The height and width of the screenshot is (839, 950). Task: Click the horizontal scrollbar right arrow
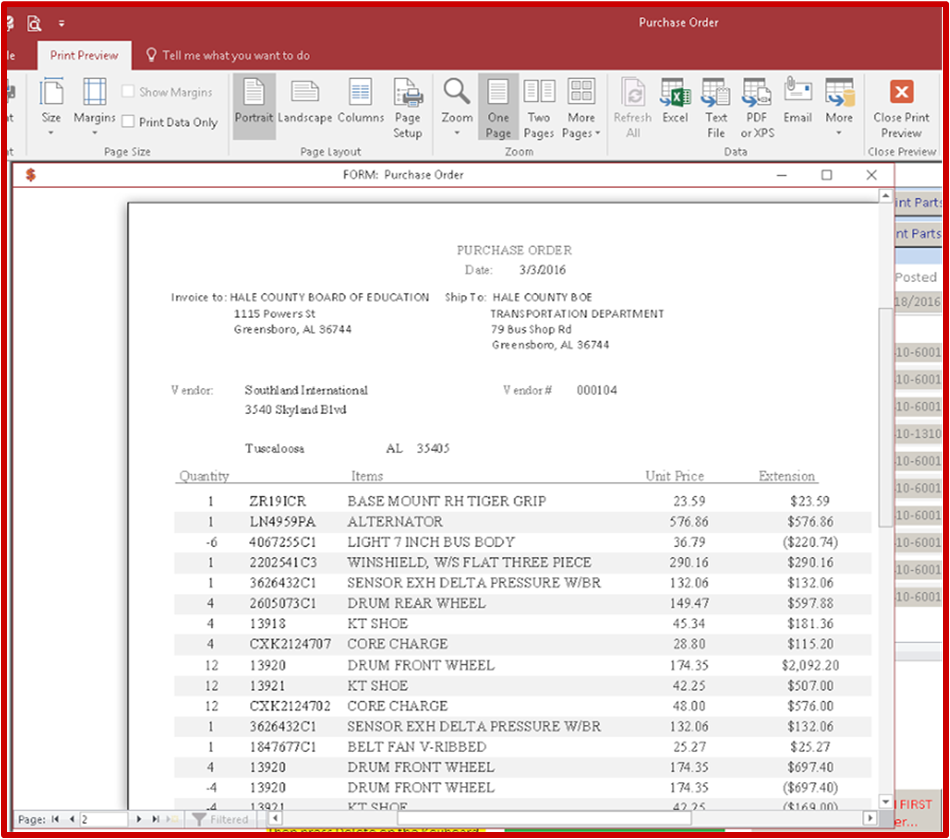pos(870,818)
